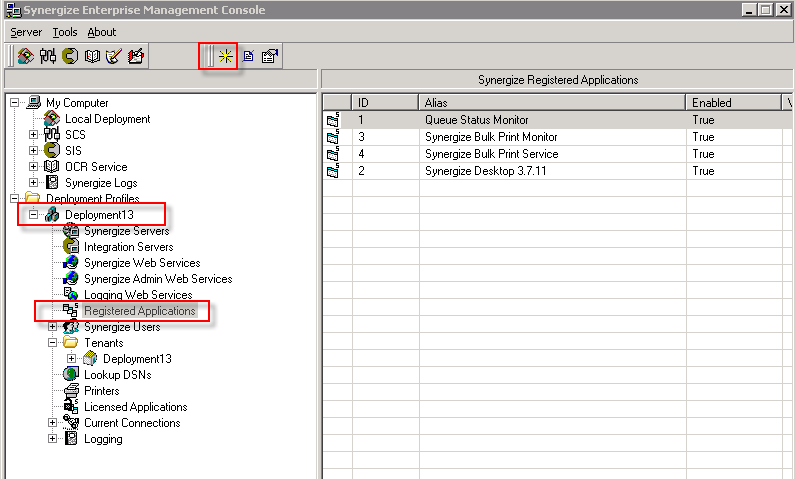Expand the OCR Service node
Screen dimensions: 796x479
[34, 166]
